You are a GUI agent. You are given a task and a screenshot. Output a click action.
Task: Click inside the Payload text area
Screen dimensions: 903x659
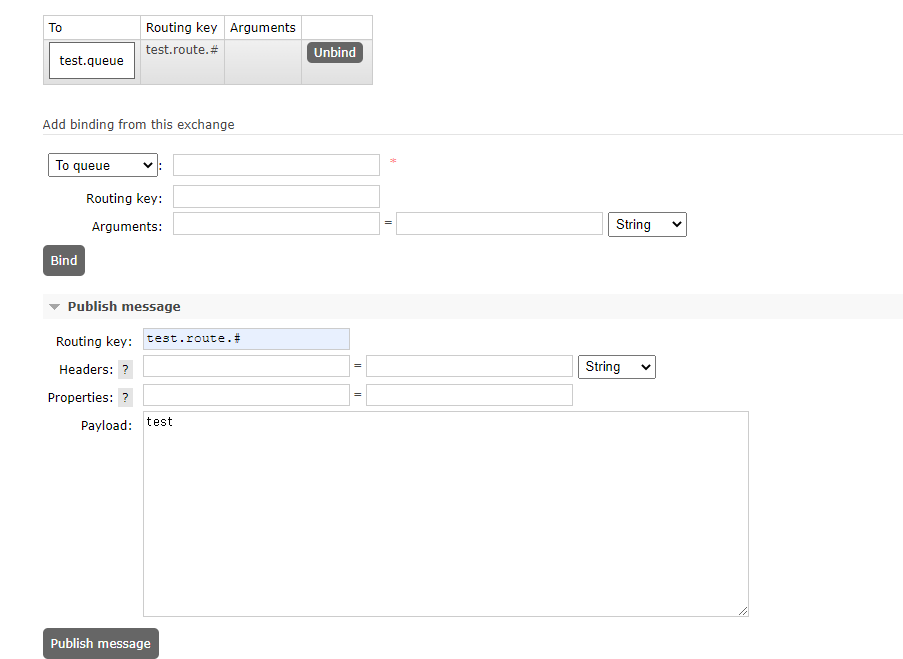(446, 514)
